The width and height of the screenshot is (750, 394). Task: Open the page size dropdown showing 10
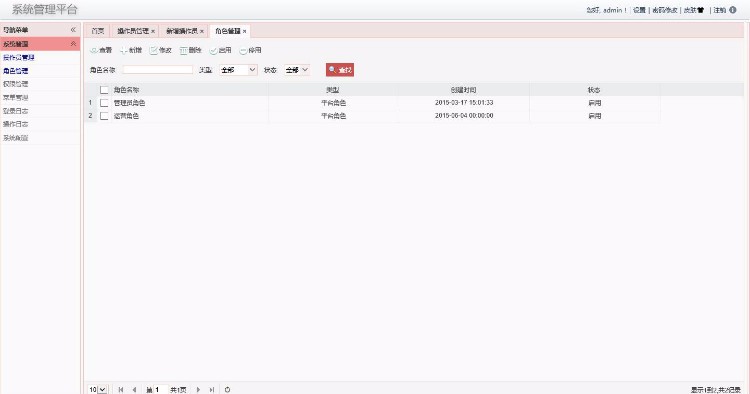98,390
